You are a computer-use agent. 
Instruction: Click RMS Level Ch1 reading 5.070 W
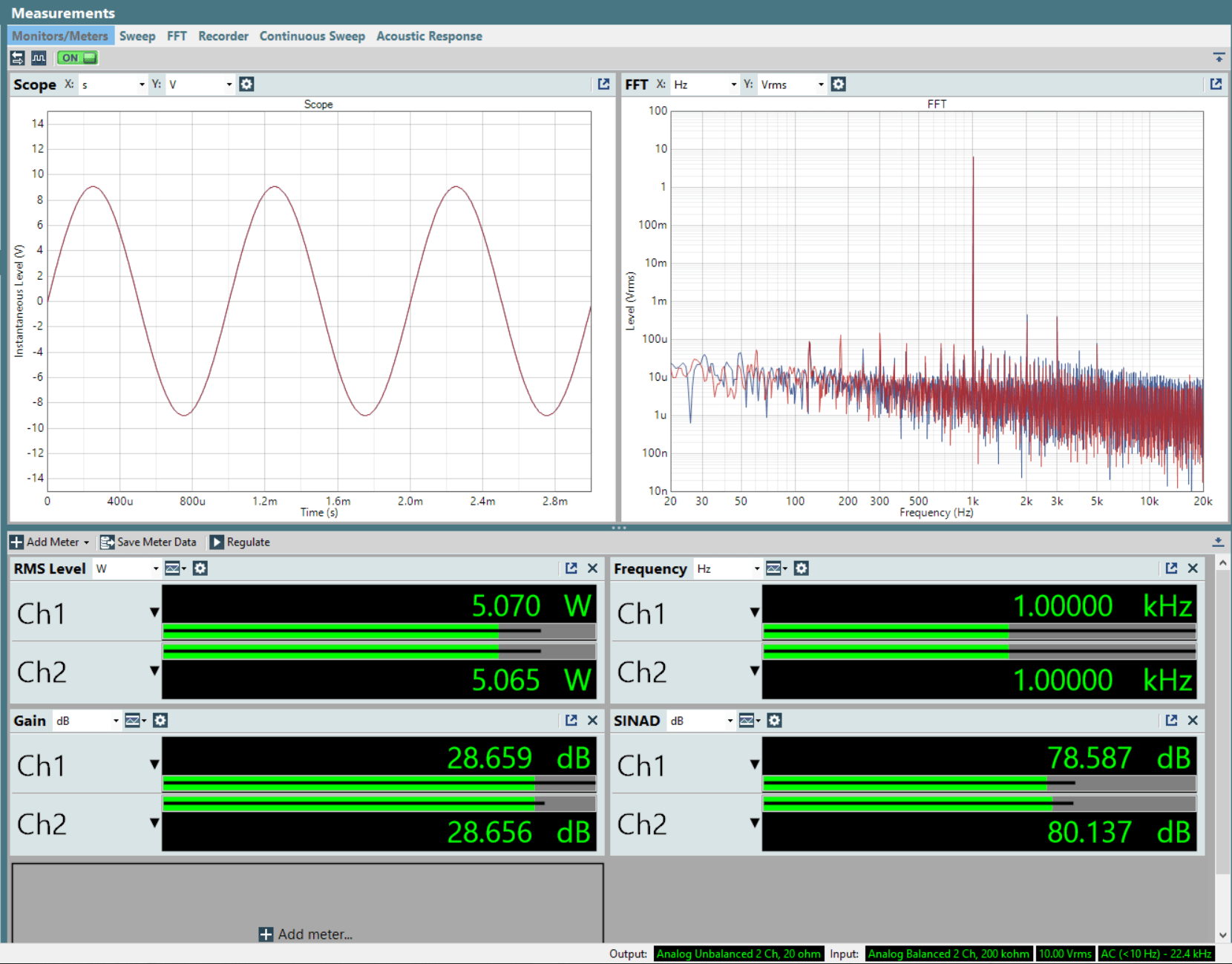[531, 606]
